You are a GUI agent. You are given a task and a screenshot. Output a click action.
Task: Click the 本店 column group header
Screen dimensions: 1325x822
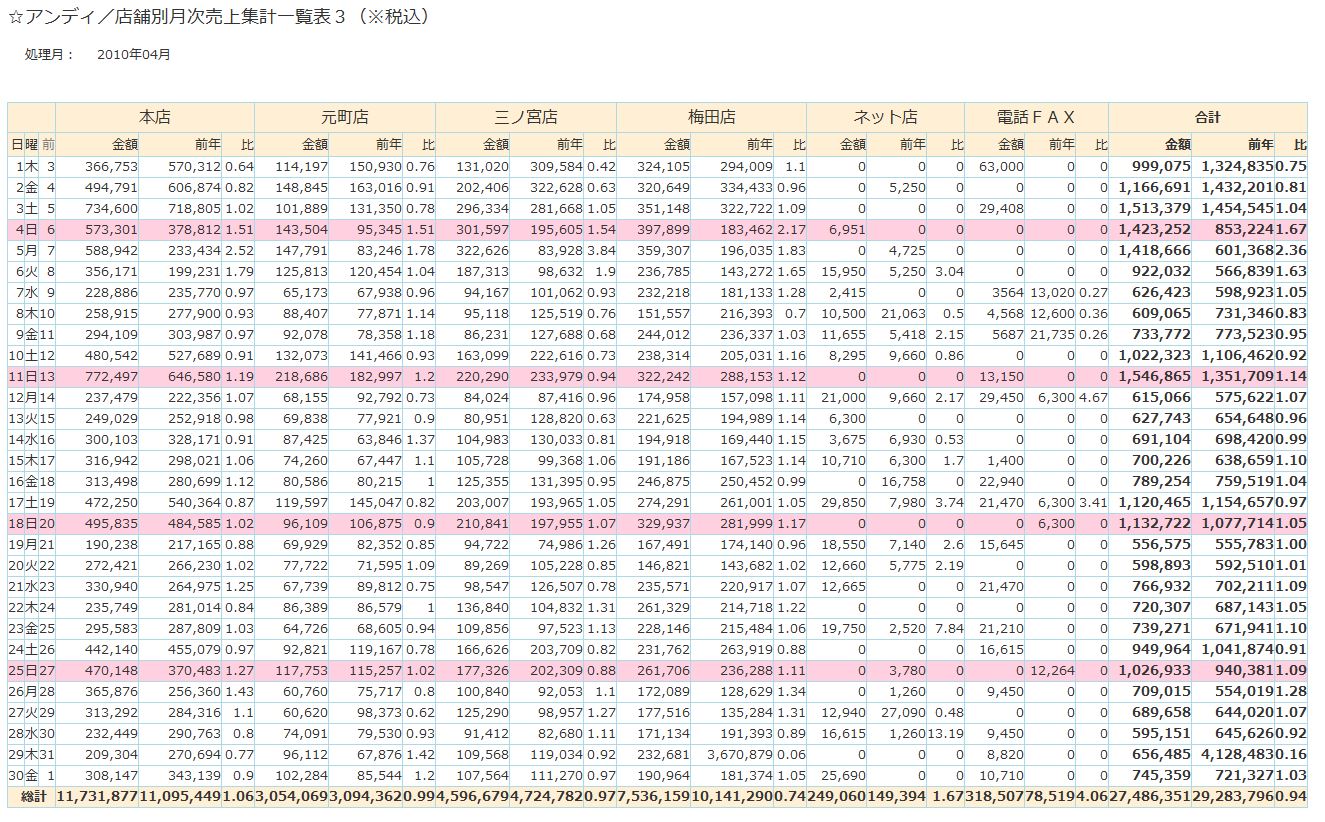click(x=155, y=117)
